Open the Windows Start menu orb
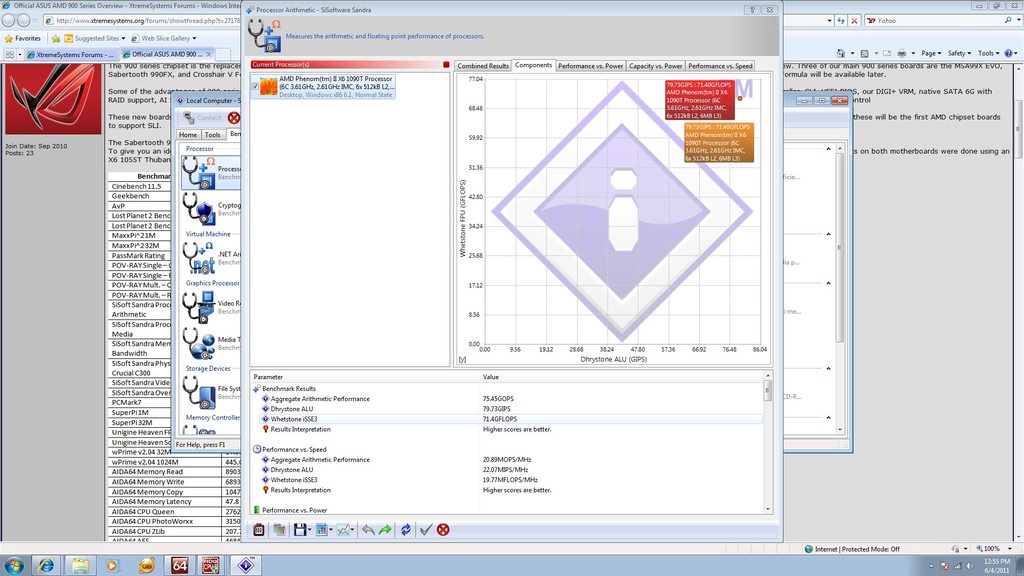Viewport: 1024px width, 576px height. click(x=14, y=565)
